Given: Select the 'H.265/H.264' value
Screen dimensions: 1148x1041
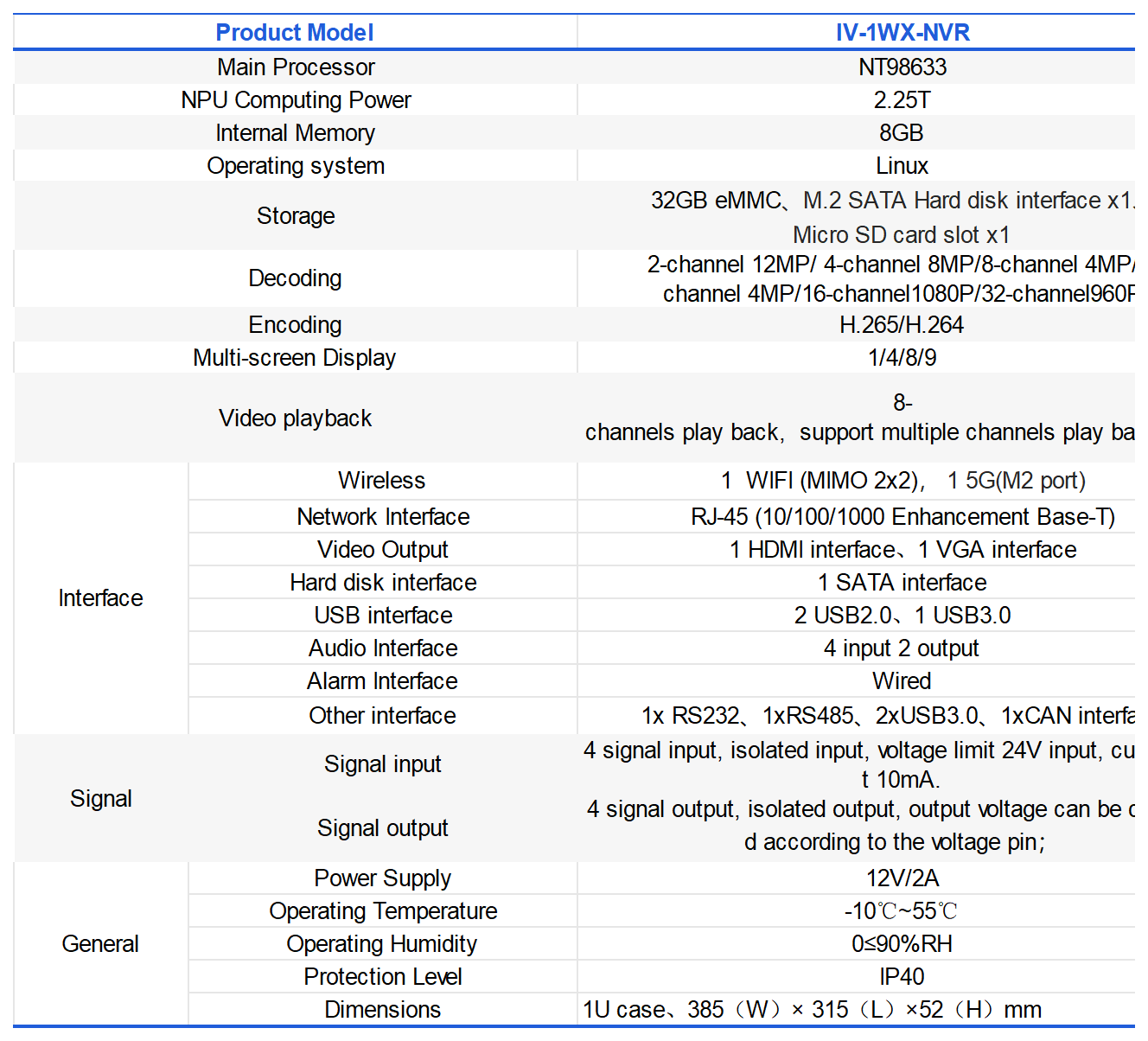Looking at the screenshot, I should (902, 325).
